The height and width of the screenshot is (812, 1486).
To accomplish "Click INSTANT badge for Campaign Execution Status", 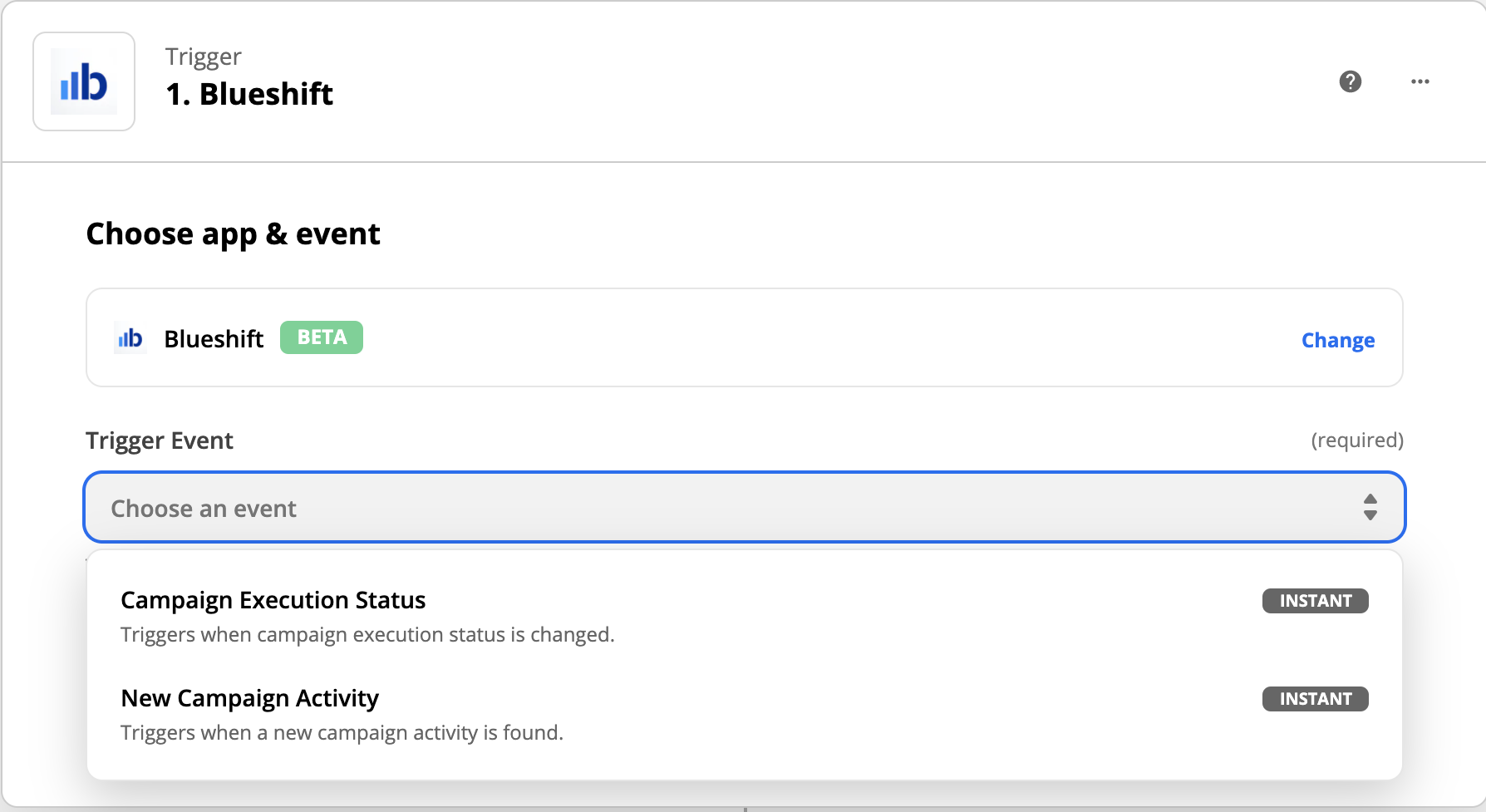I will click(x=1316, y=601).
